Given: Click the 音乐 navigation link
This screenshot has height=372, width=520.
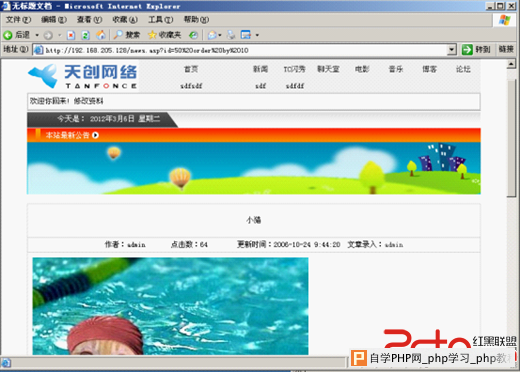Looking at the screenshot, I should (x=396, y=69).
